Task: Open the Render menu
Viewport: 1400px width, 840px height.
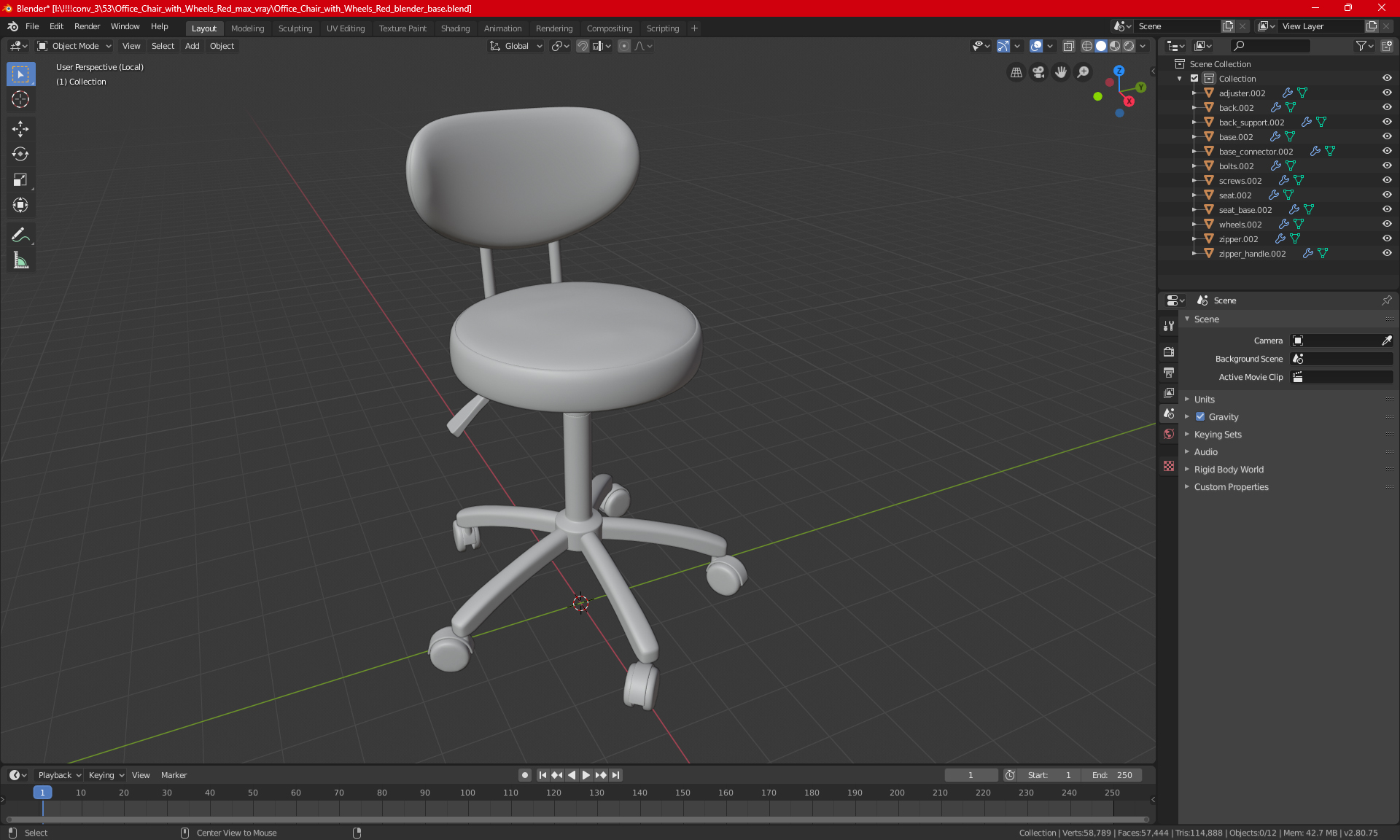Action: click(87, 26)
